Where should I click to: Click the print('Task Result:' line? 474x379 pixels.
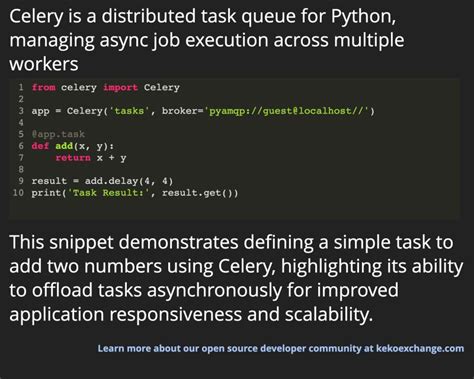tap(135, 193)
